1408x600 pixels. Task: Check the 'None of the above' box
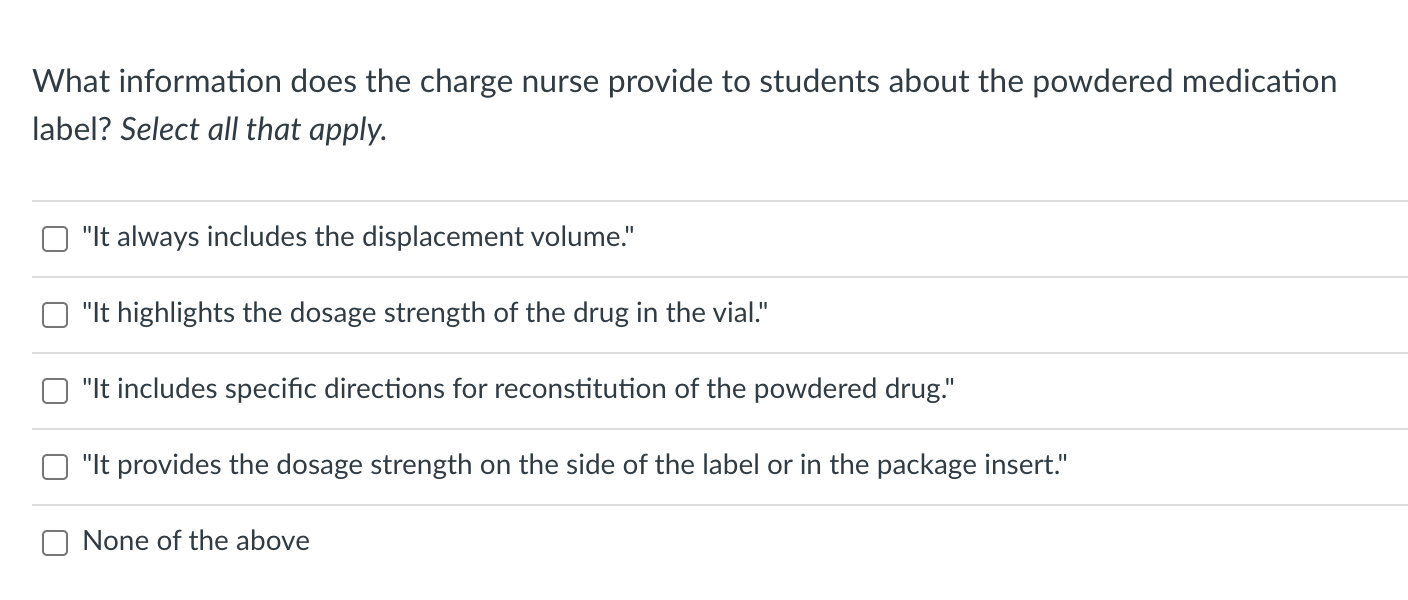coord(54,543)
